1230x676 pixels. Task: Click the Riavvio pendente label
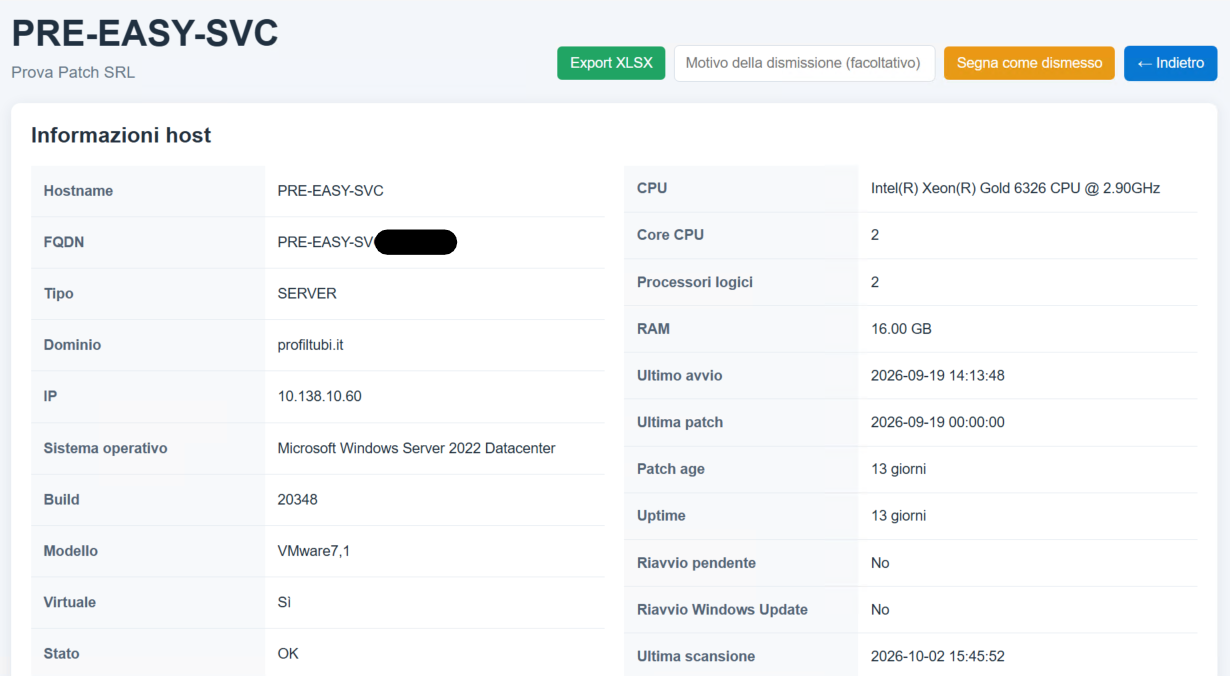696,563
